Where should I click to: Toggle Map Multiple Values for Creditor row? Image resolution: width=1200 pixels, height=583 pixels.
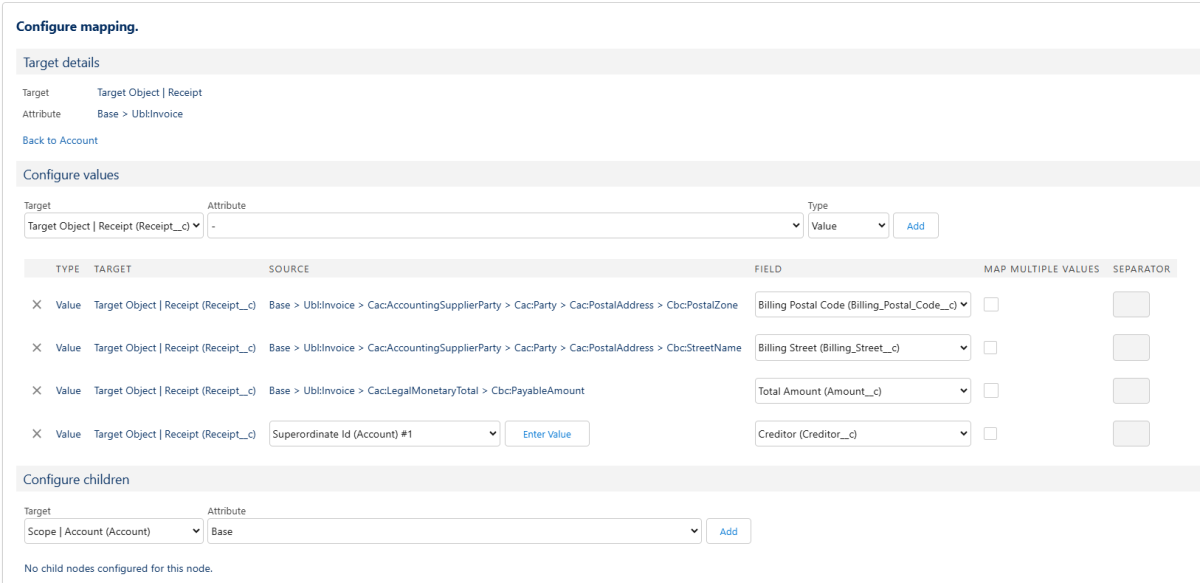coord(992,434)
